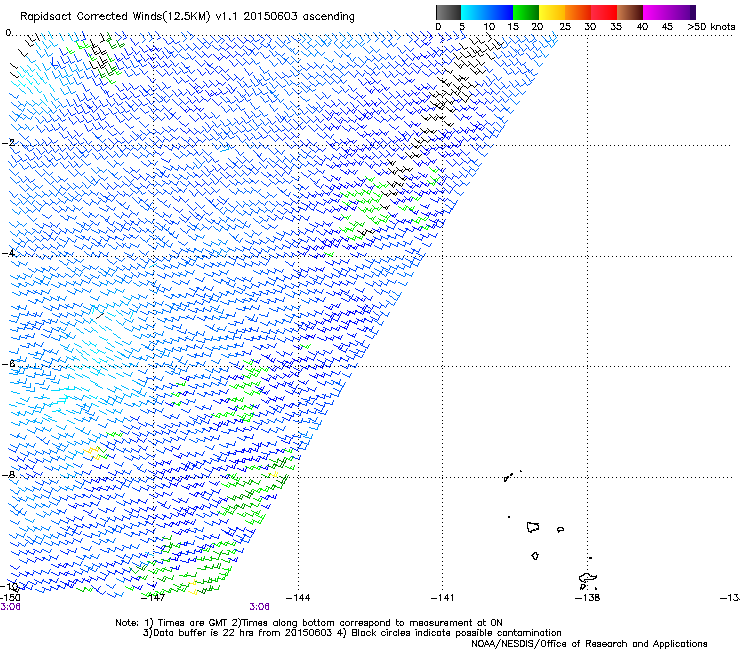Click the "-8" latitude axis label
Viewport: 740px width, 650px height.
tap(8, 474)
